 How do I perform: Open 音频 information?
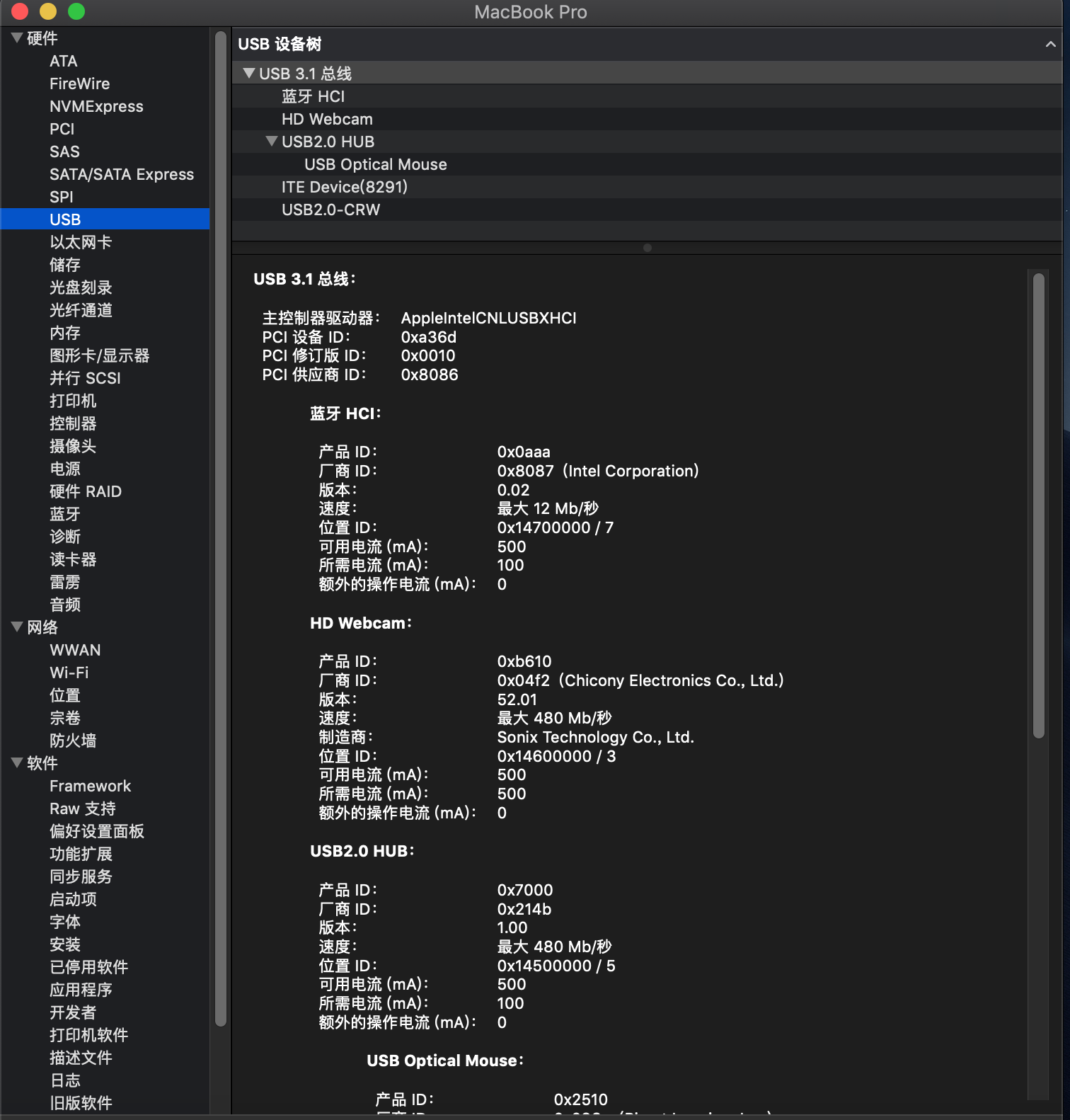click(x=65, y=605)
